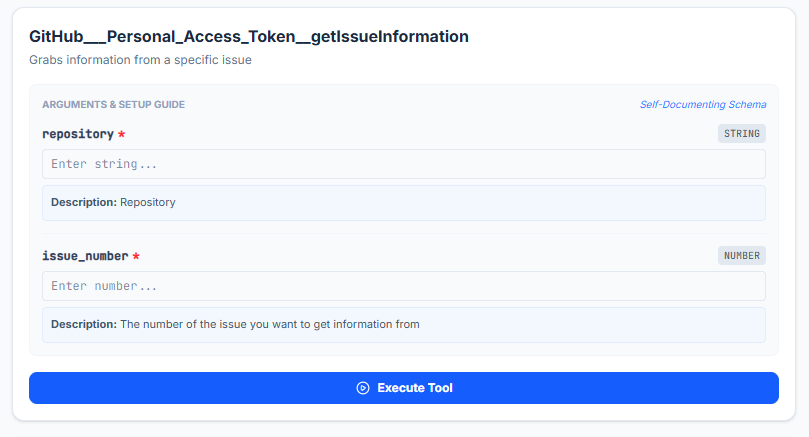Click the 'Enter number...' placeholder text
The image size is (809, 437).
point(104,286)
